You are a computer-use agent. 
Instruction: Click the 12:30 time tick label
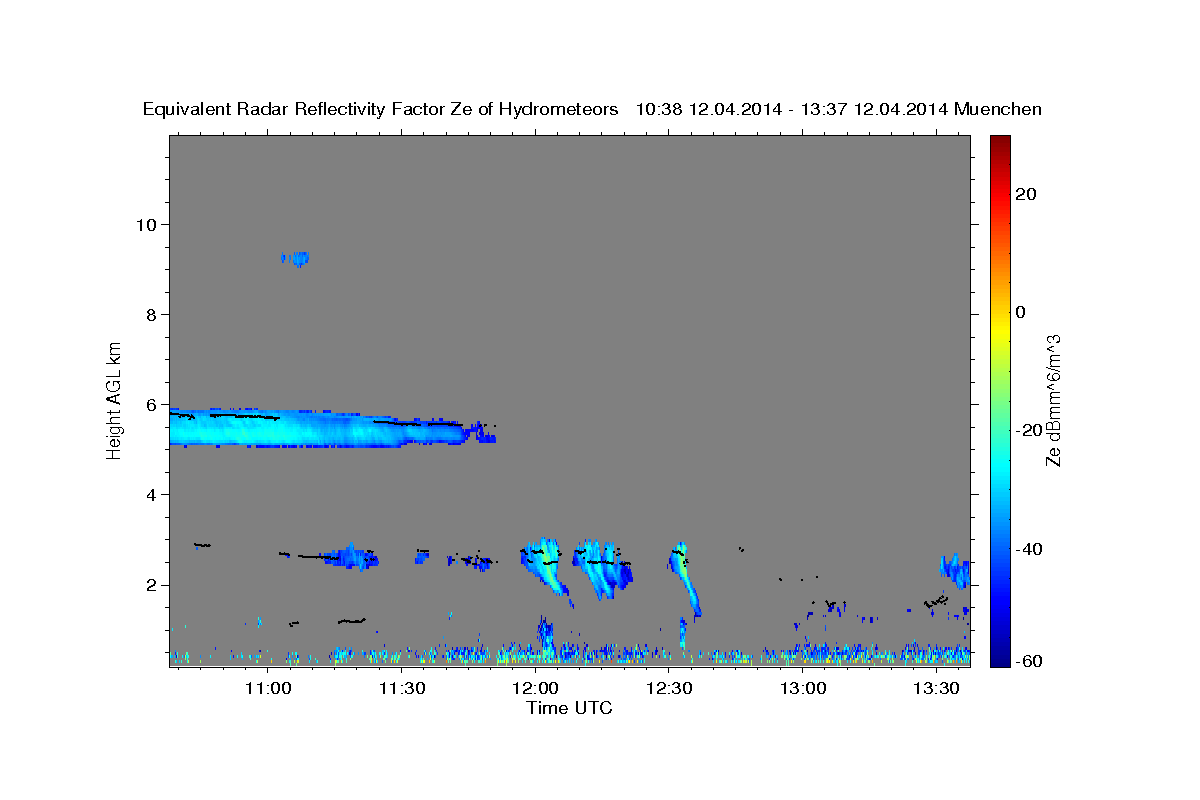[x=669, y=688]
